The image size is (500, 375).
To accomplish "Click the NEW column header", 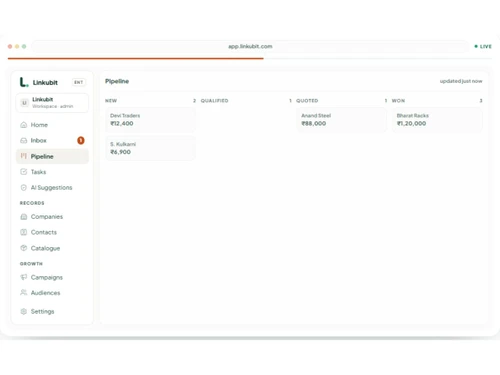I will point(111,101).
